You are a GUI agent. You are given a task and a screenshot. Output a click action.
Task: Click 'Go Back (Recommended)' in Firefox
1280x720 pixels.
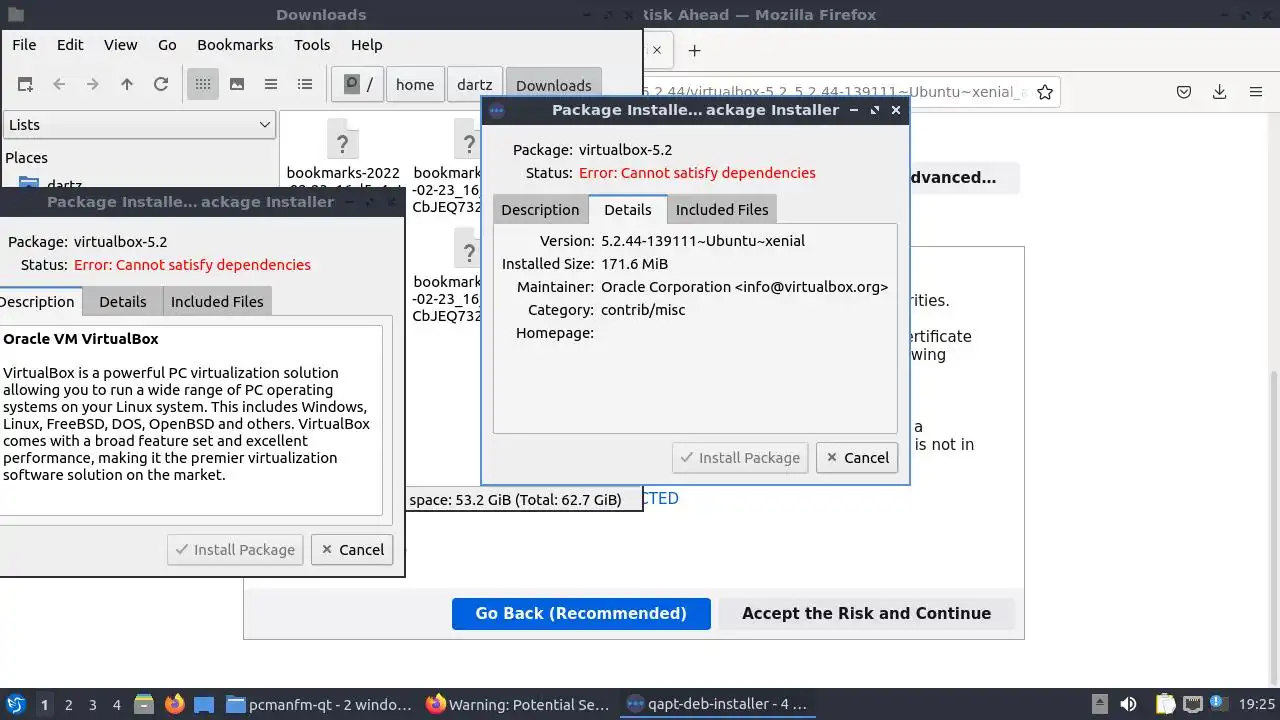[581, 614]
